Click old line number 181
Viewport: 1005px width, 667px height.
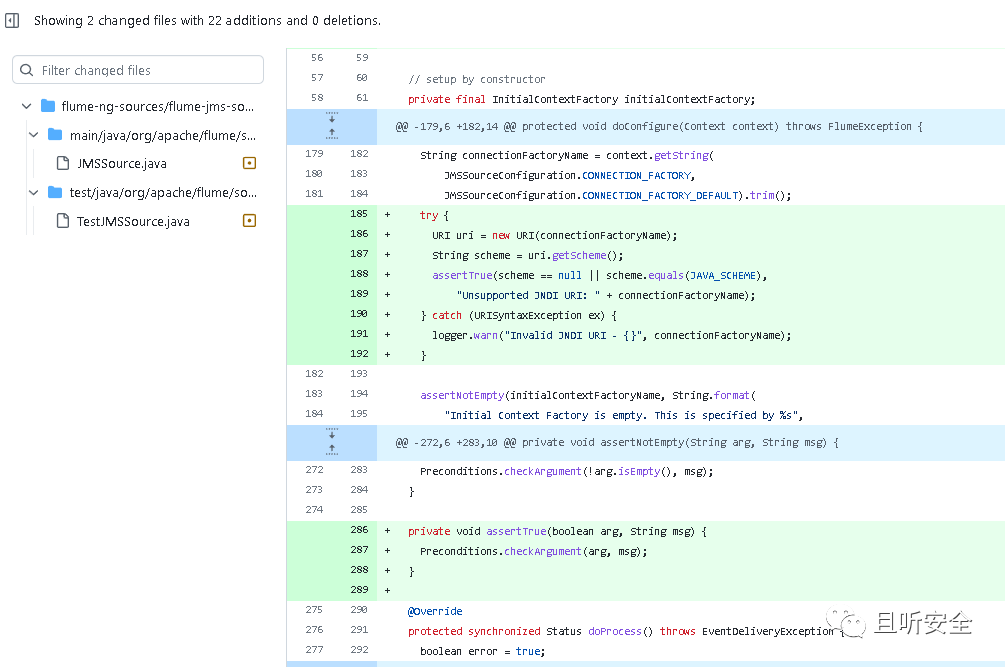314,194
